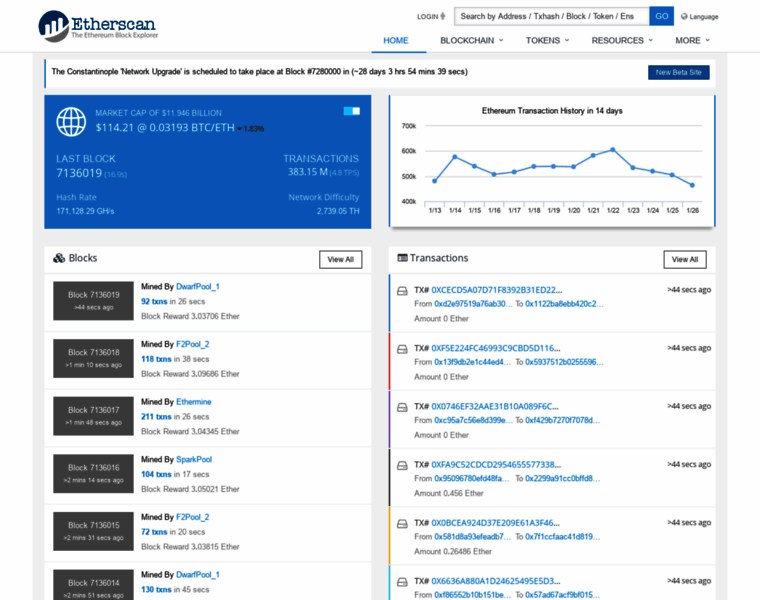Open Block 7136014 tile

point(94,585)
